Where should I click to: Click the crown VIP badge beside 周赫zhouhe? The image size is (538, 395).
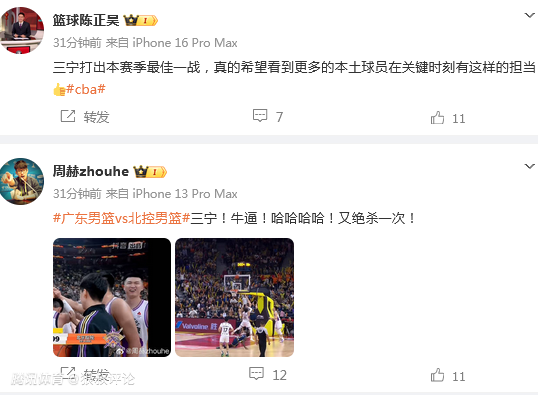click(150, 172)
